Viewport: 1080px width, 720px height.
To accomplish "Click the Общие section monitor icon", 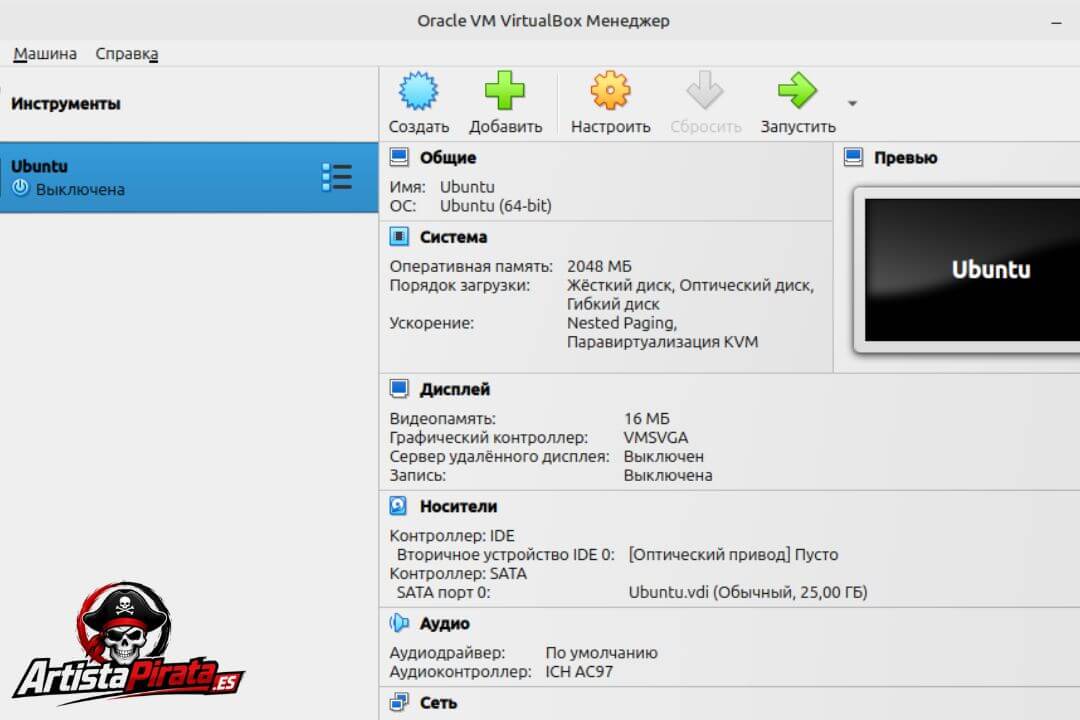I will point(399,157).
